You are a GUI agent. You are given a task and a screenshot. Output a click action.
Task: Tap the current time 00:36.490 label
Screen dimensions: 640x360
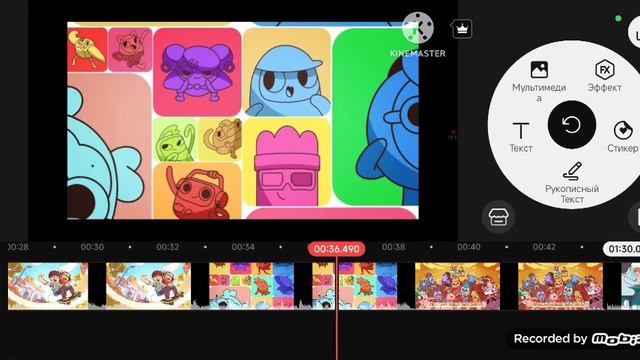coord(336,249)
